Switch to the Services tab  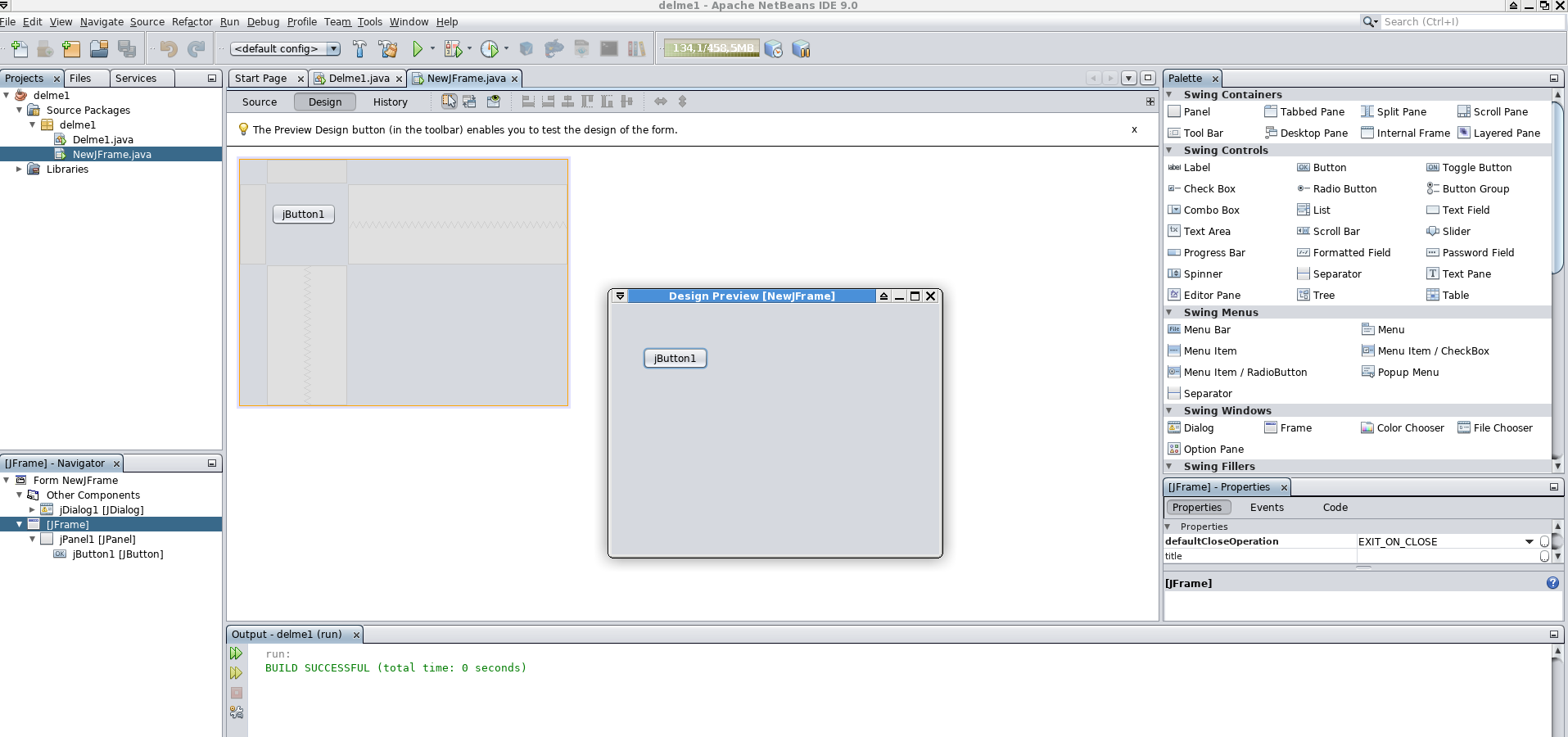(x=136, y=78)
